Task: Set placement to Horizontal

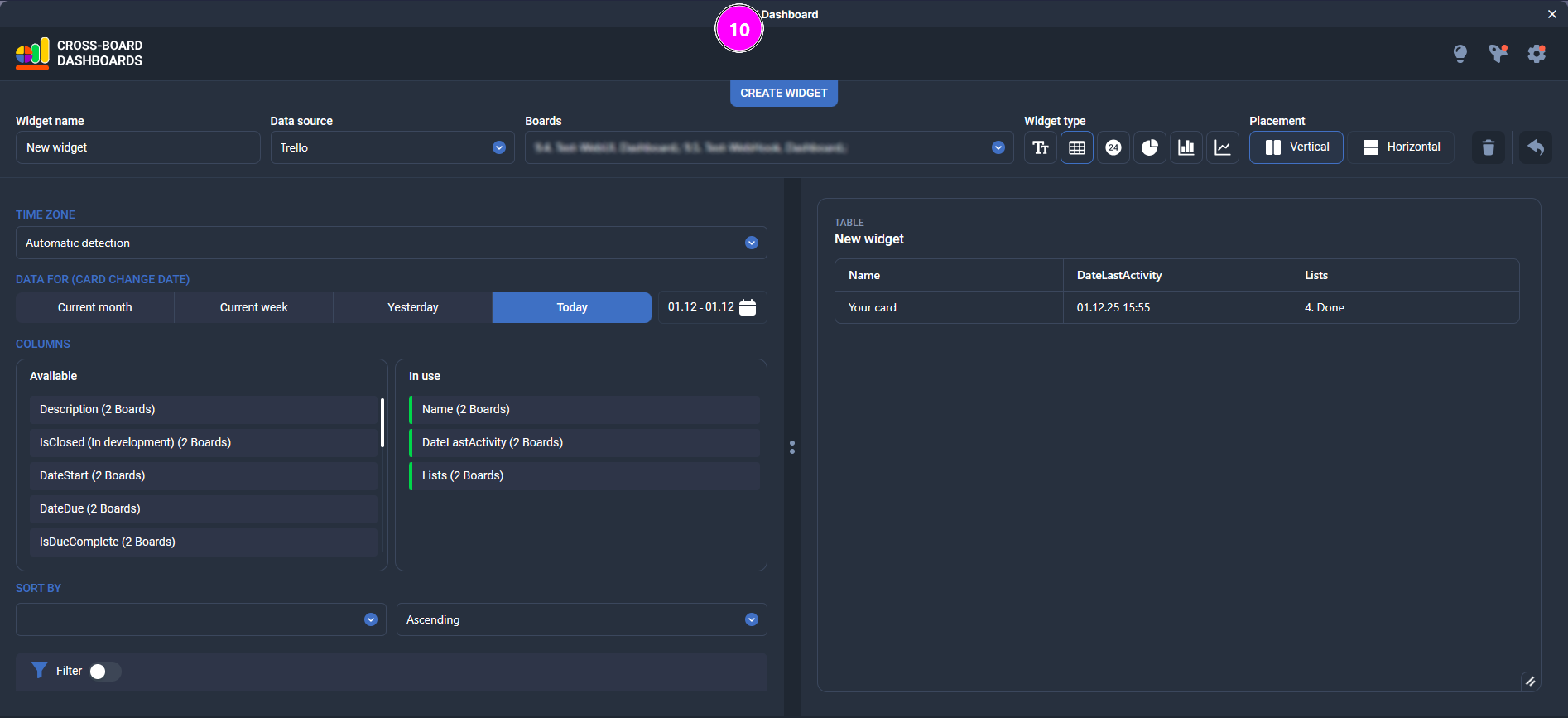Action: click(x=1401, y=147)
